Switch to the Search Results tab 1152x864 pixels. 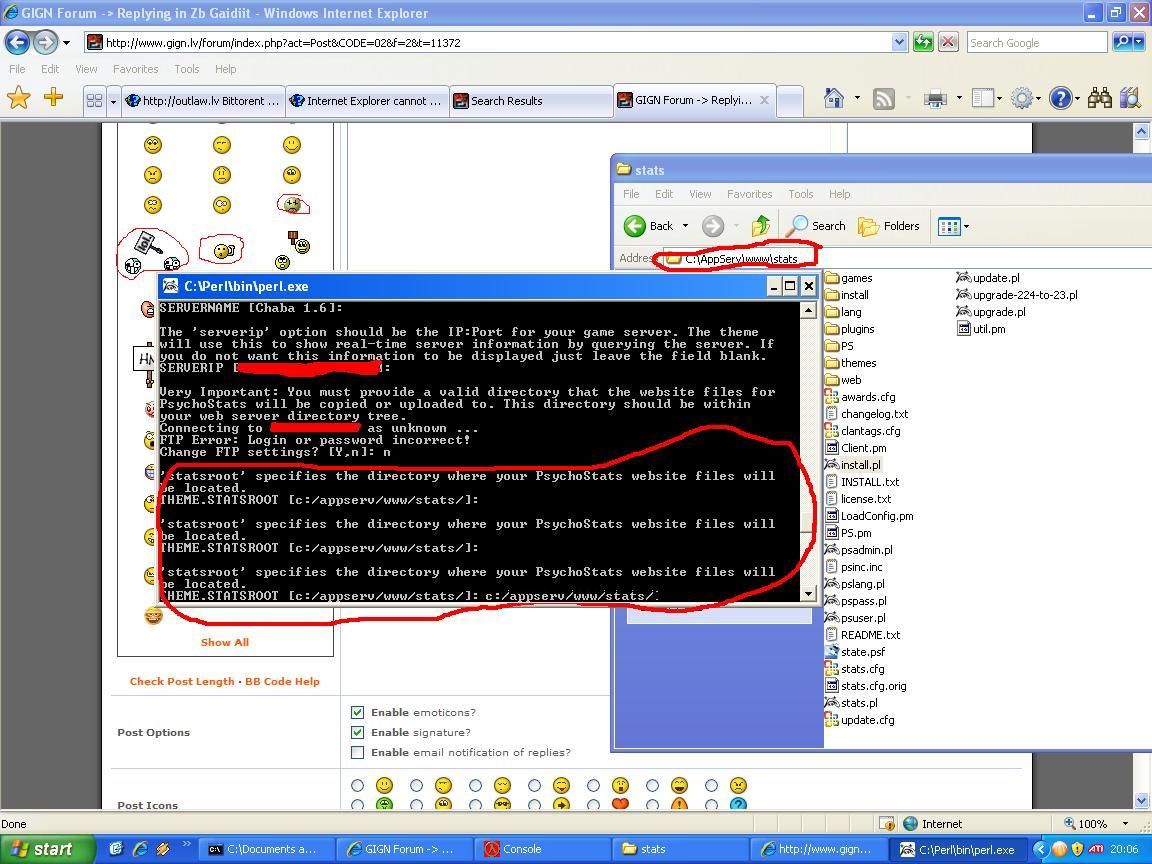click(530, 101)
